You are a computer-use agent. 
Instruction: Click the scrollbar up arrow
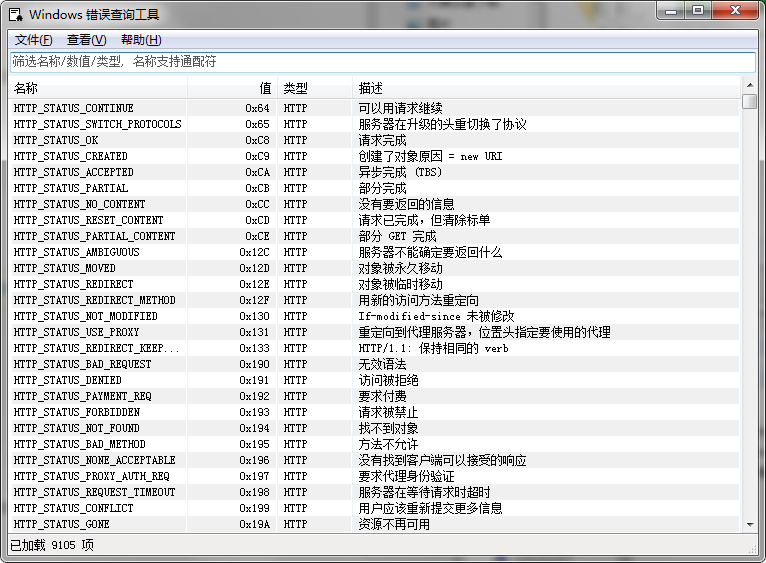click(x=749, y=86)
